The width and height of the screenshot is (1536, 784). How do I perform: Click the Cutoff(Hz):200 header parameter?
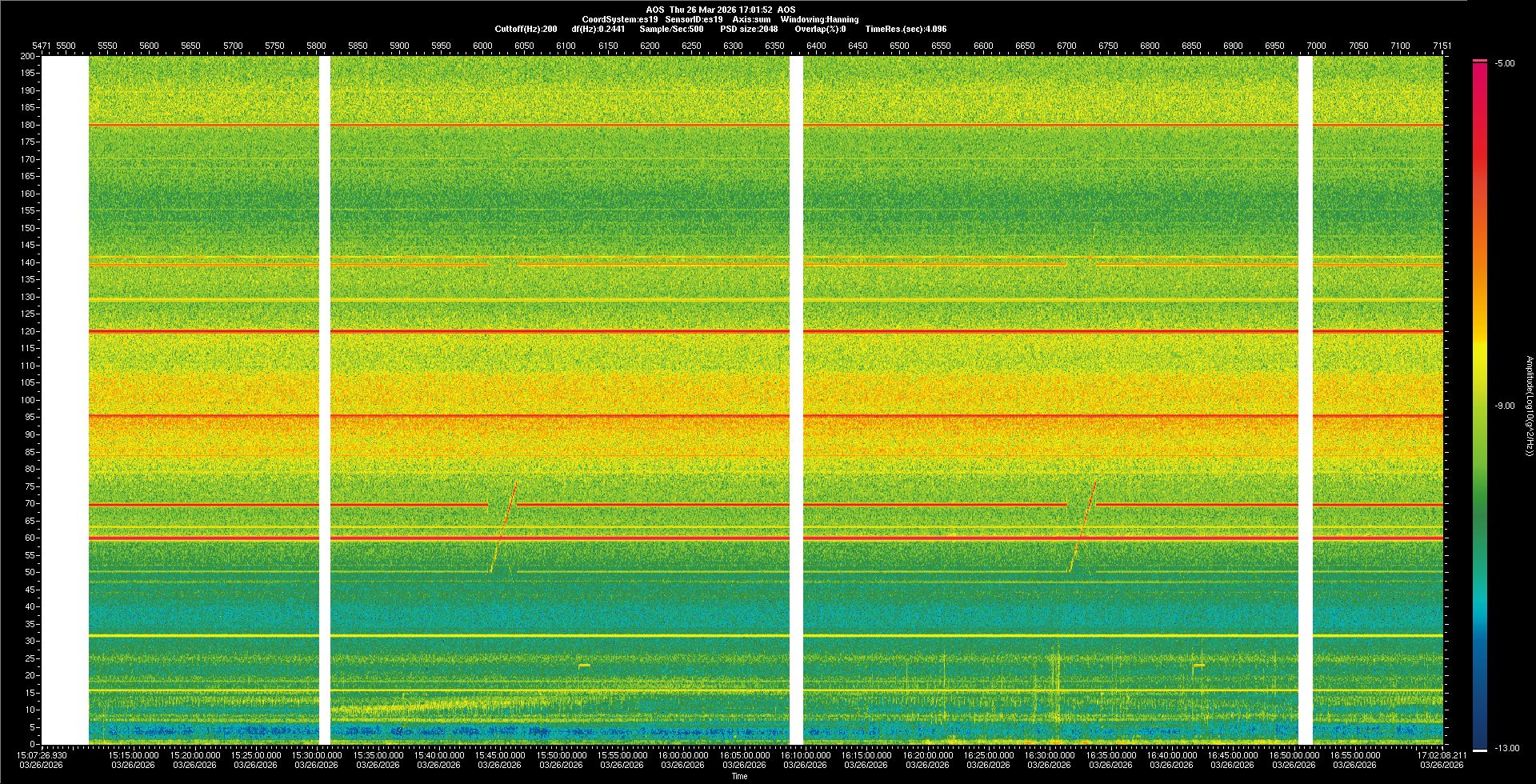[x=526, y=29]
